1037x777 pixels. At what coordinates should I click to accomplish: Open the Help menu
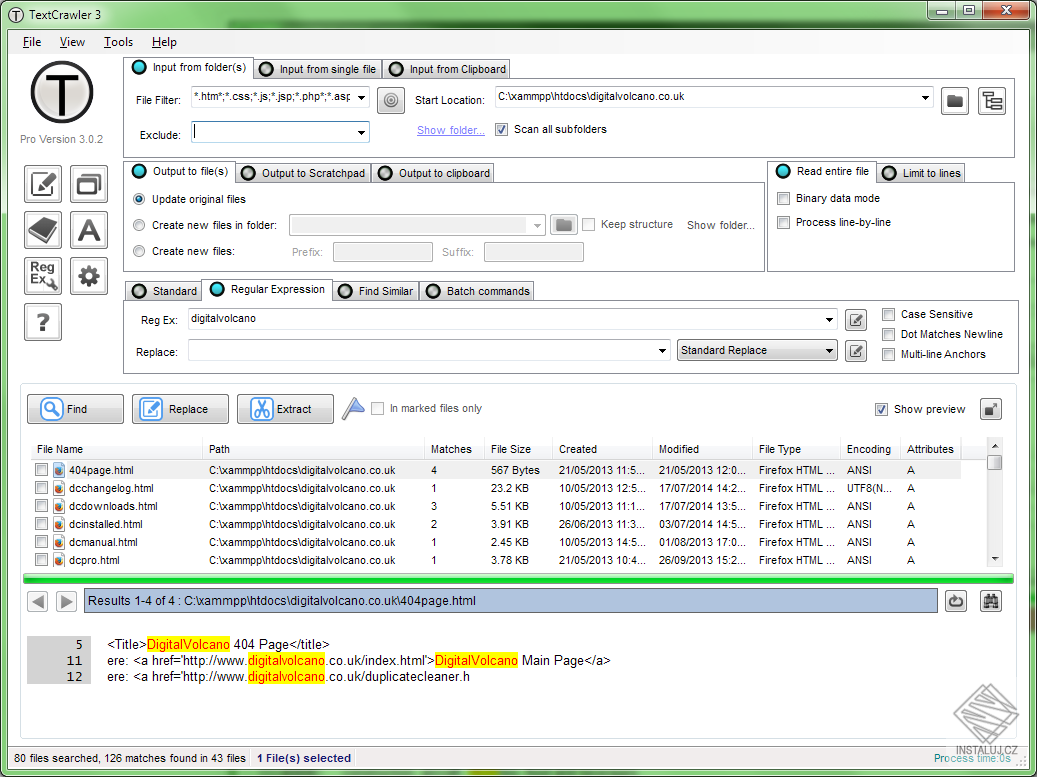tap(164, 42)
